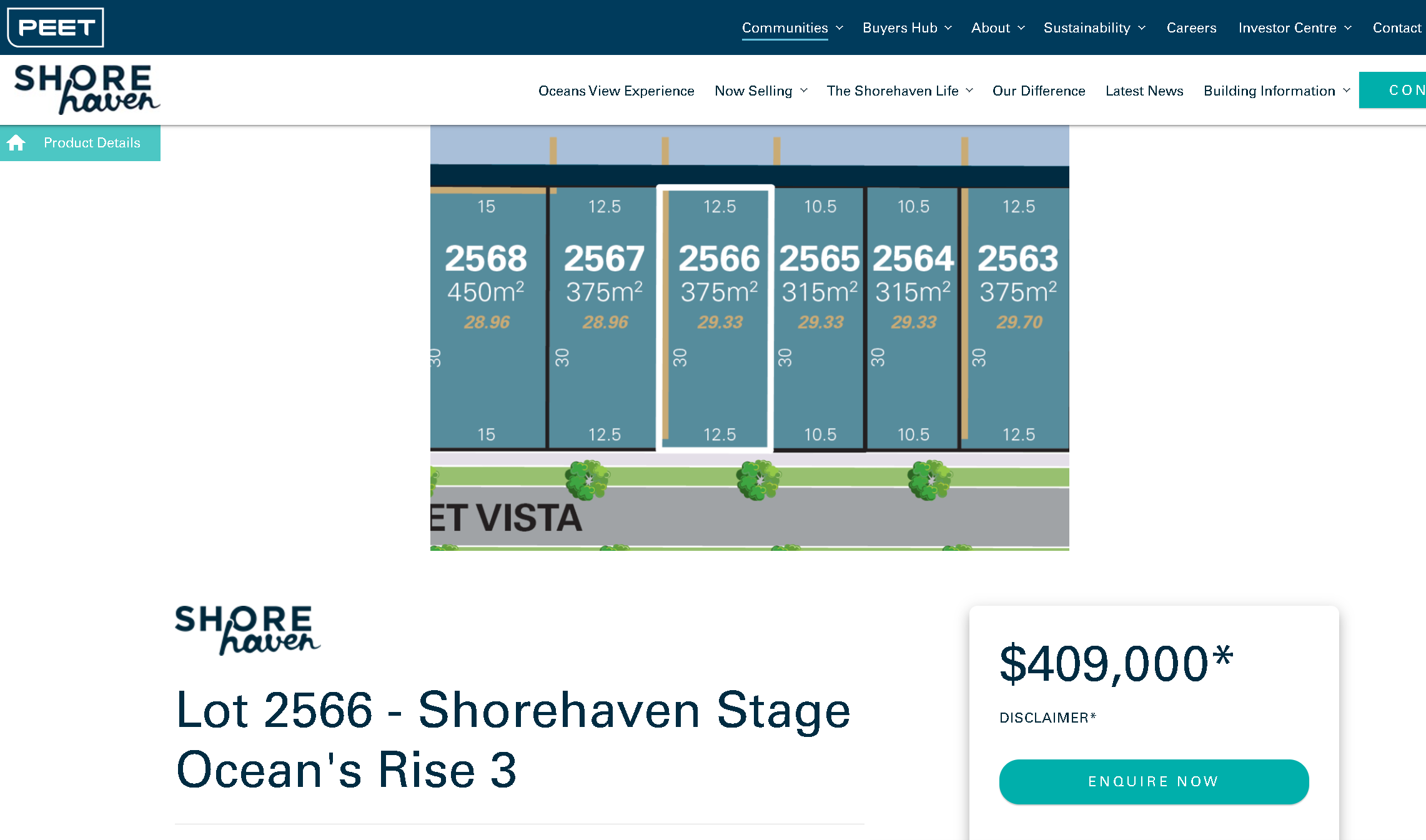Select lot 2565 on the site plan
Viewport: 1426px width, 840px height.
819,318
